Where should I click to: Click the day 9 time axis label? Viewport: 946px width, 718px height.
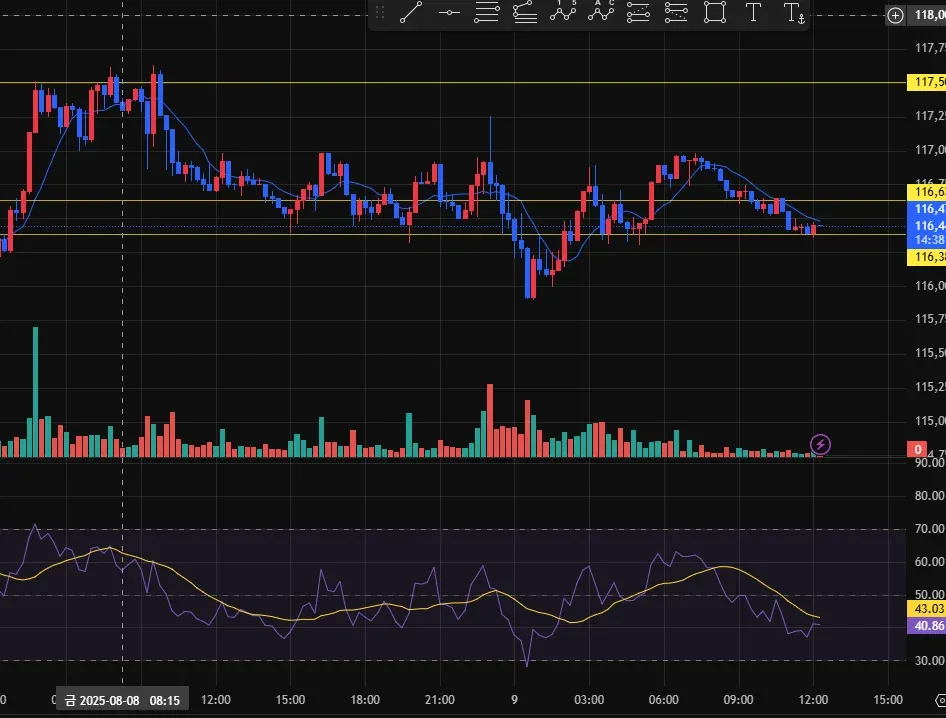tap(514, 700)
